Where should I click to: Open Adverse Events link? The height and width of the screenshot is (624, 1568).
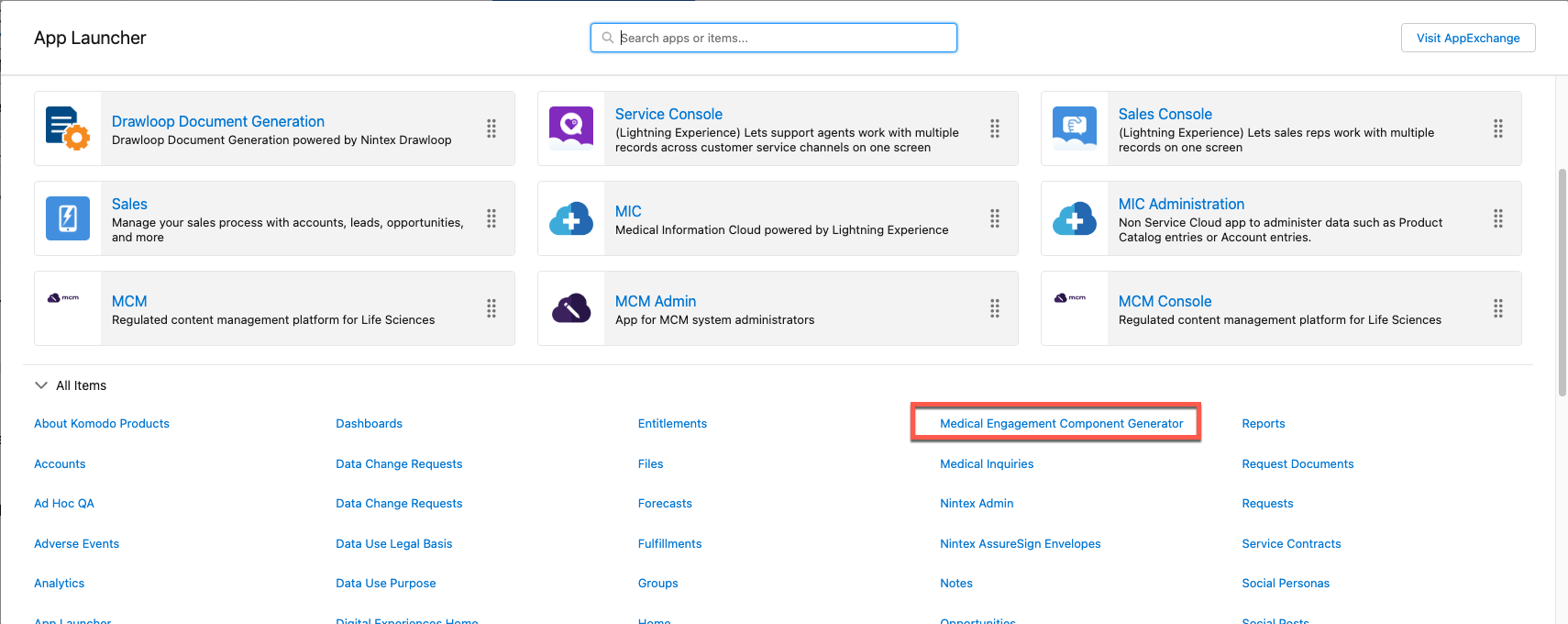click(76, 543)
